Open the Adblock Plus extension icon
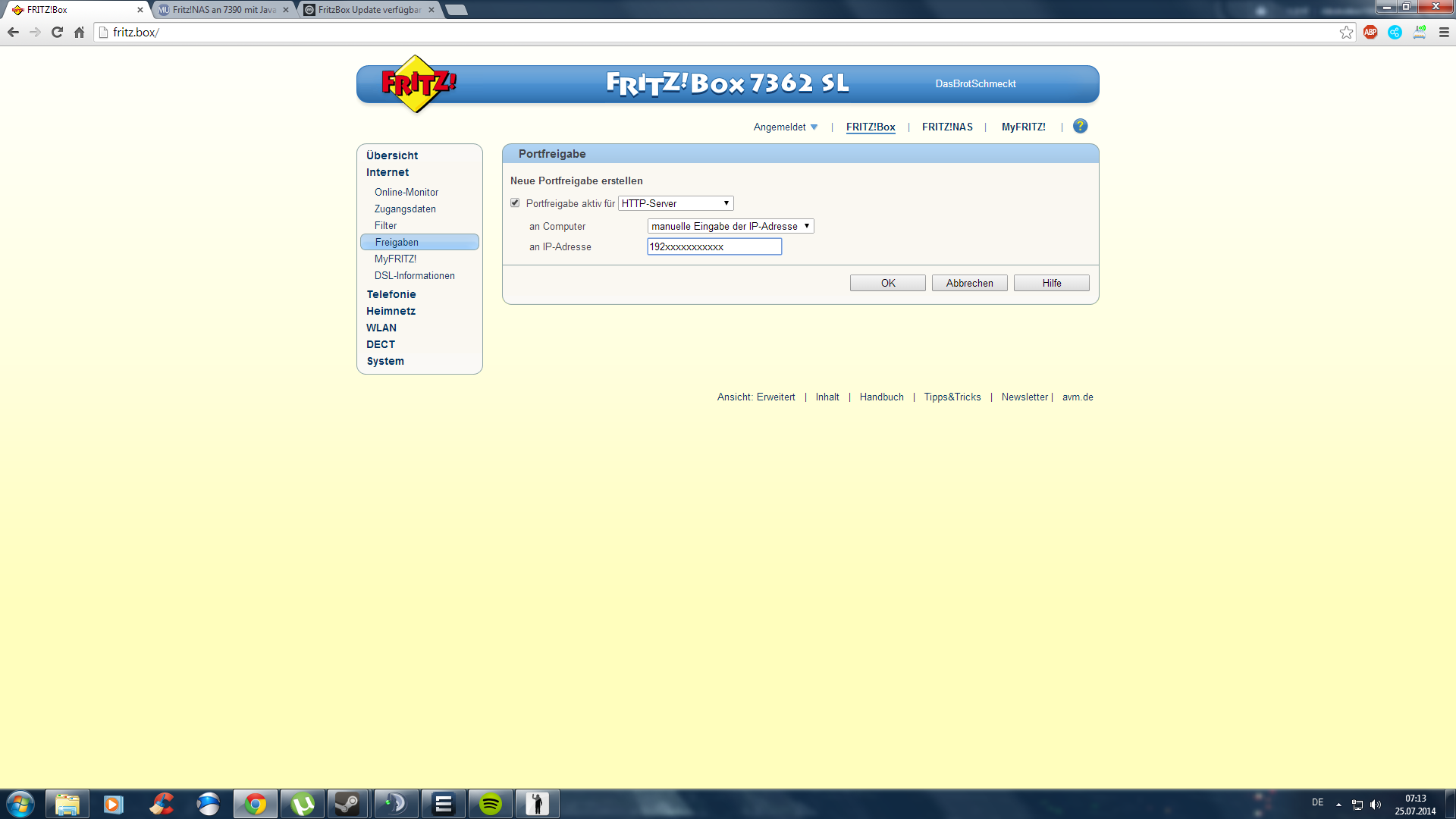The height and width of the screenshot is (819, 1456). pos(1370,32)
